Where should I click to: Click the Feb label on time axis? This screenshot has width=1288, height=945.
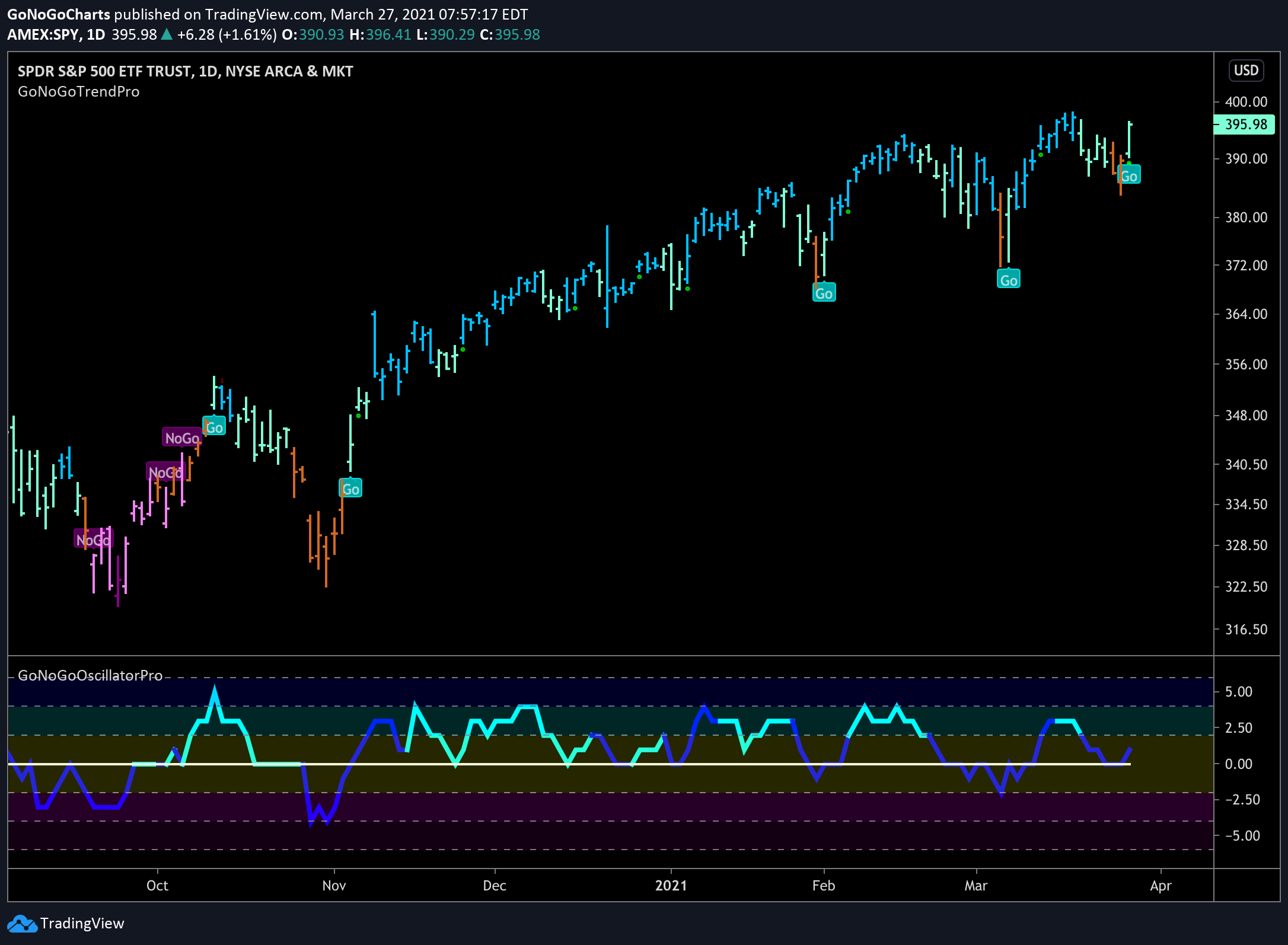(x=824, y=886)
